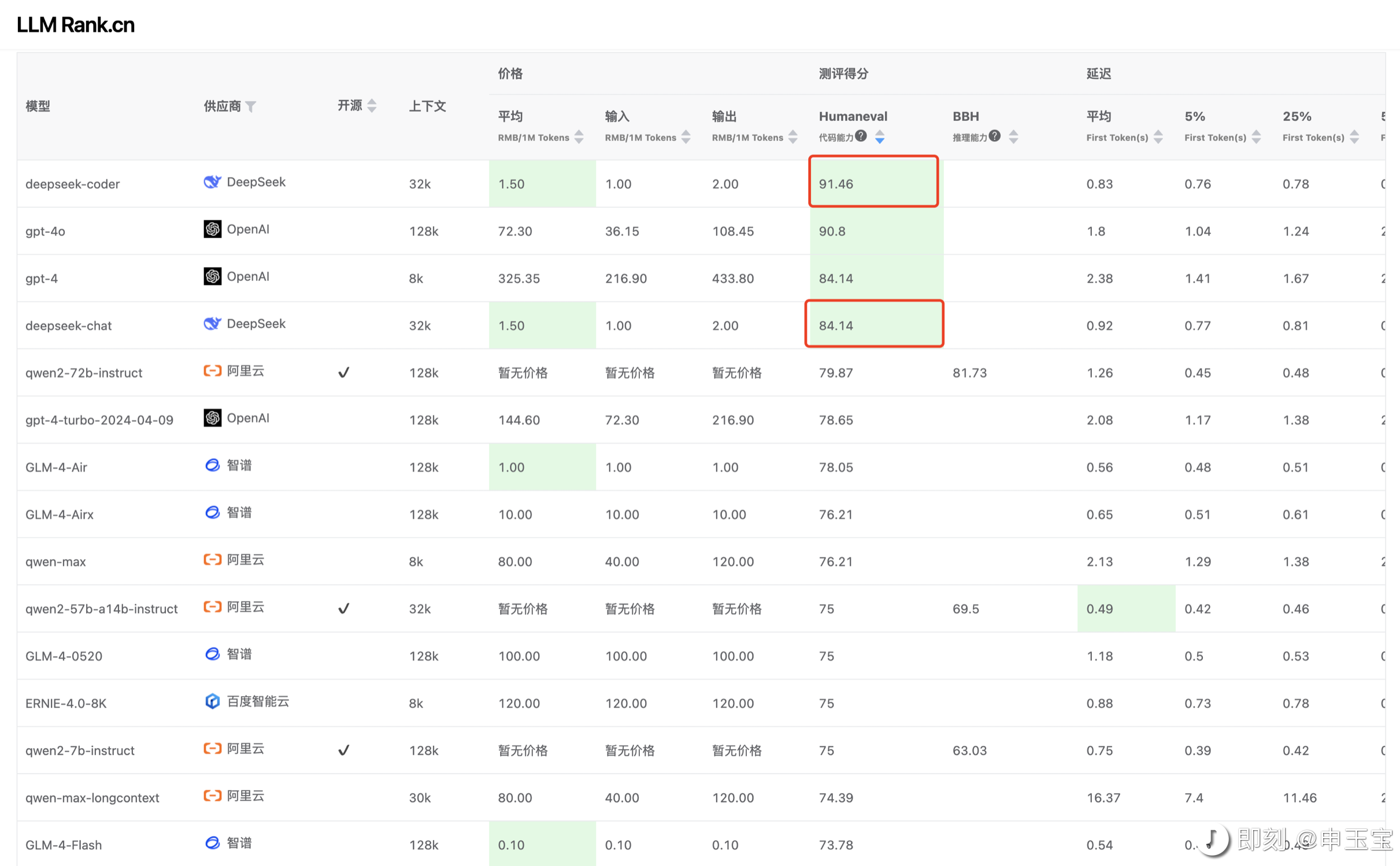Click the Alibaba Cloud logo beside qwen-max
Image resolution: width=1400 pixels, height=866 pixels.
tap(212, 560)
